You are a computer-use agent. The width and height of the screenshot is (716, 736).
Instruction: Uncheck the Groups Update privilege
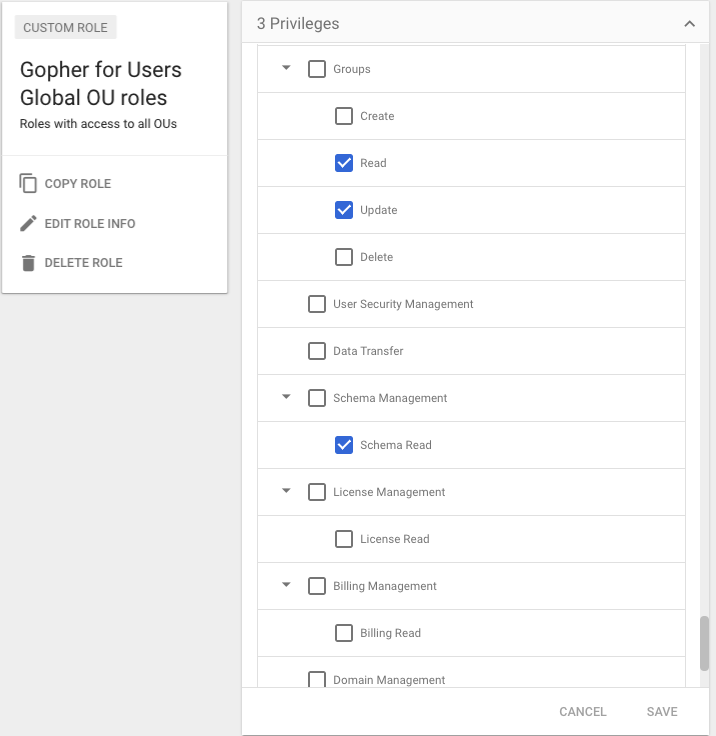tap(344, 210)
